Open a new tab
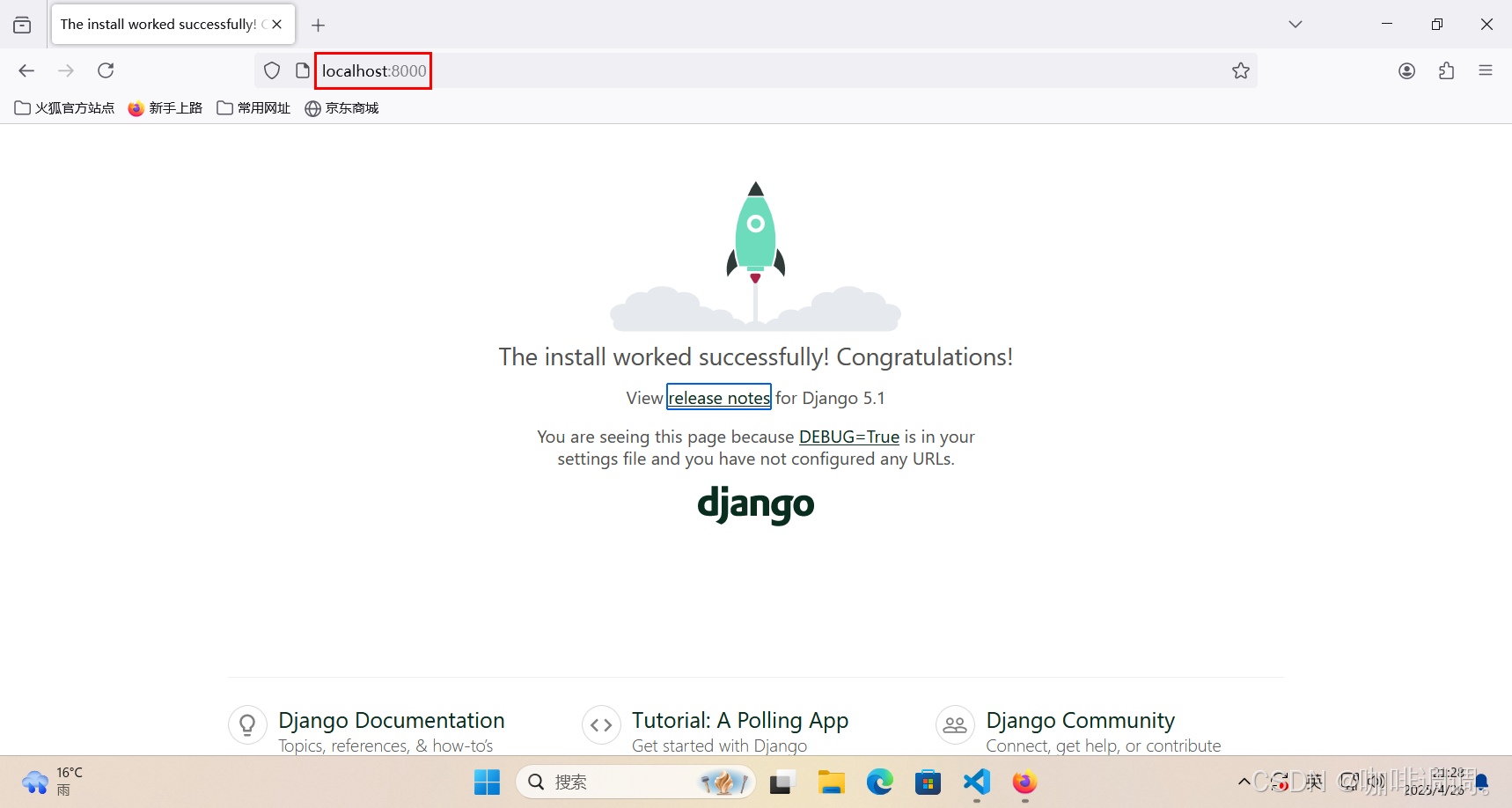Screen dimensions: 1512x808 [319, 25]
